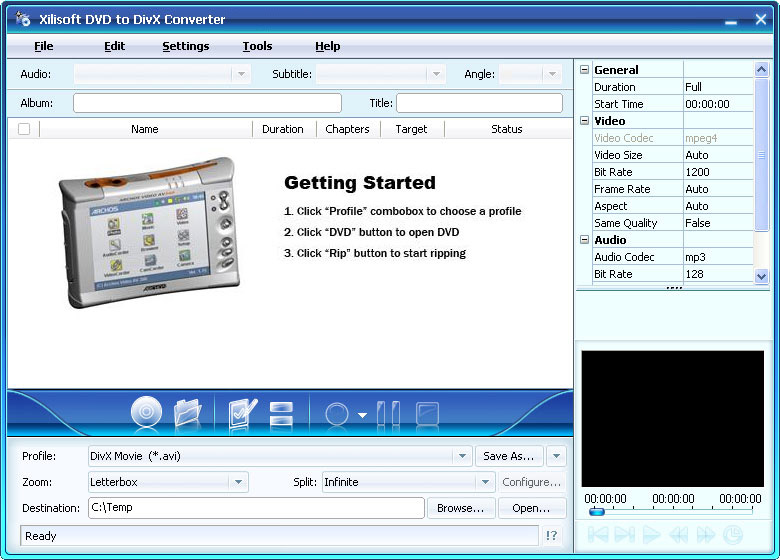
Task: Click the properties panel scrollbar thumb
Action: (x=761, y=155)
